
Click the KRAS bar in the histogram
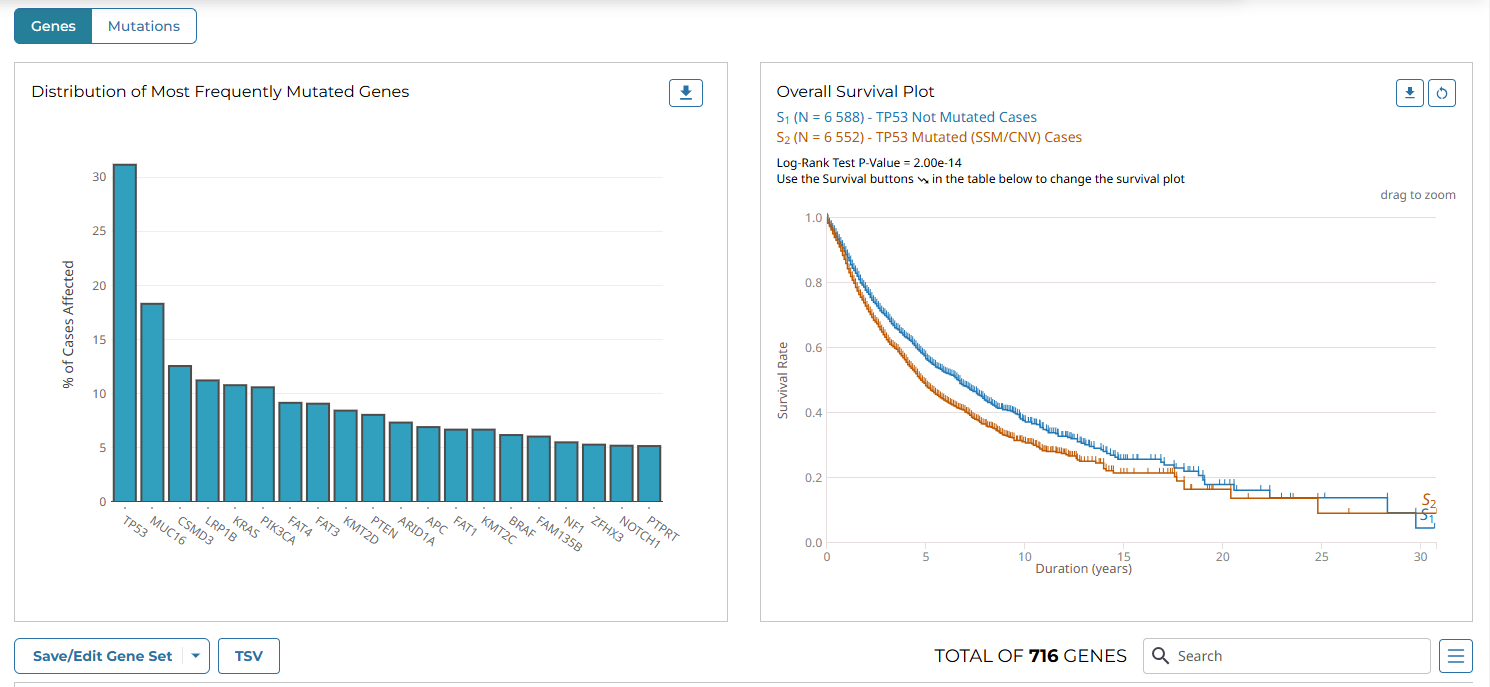pyautogui.click(x=235, y=442)
